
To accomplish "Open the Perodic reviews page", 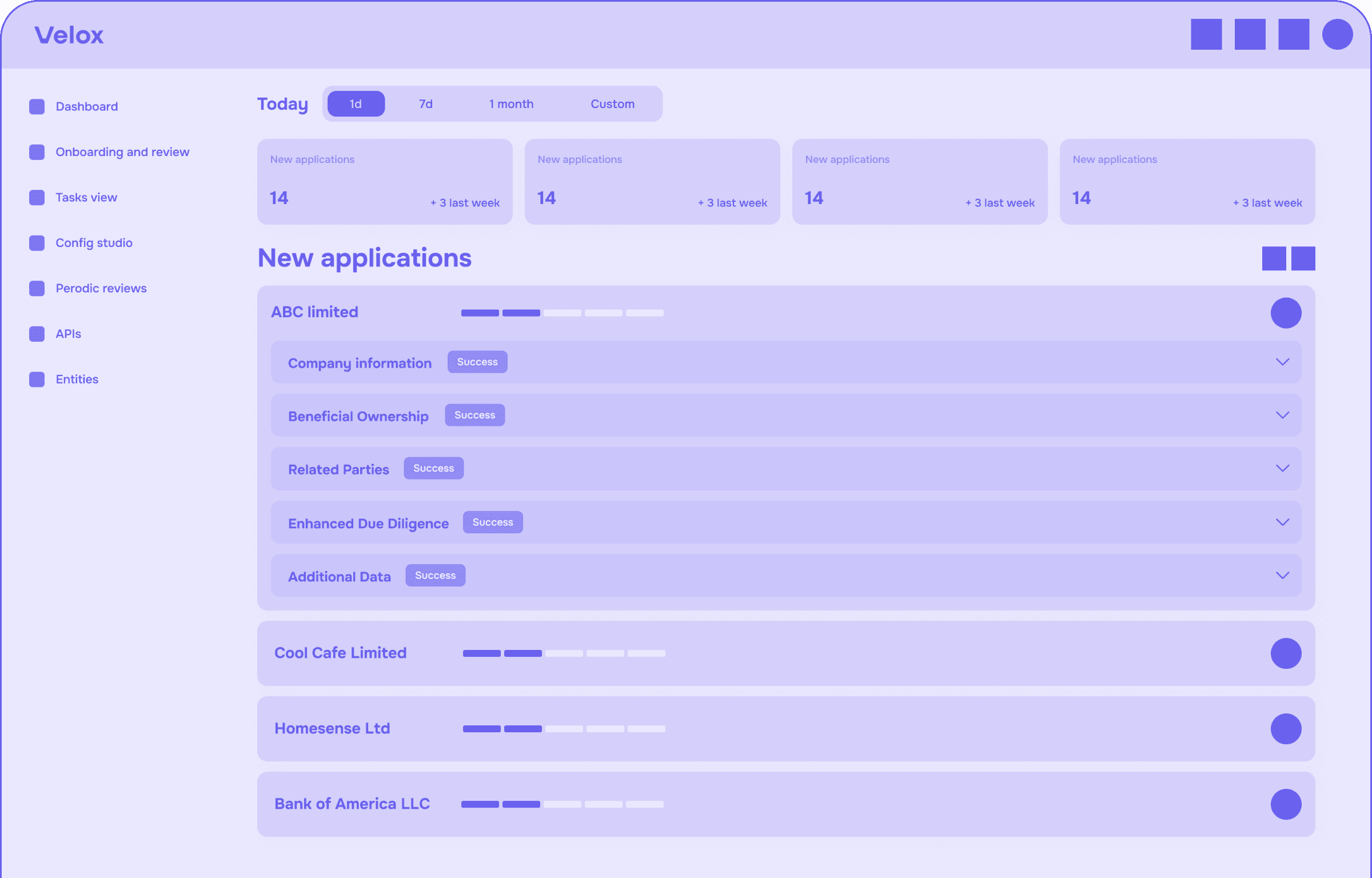I will pos(101,288).
